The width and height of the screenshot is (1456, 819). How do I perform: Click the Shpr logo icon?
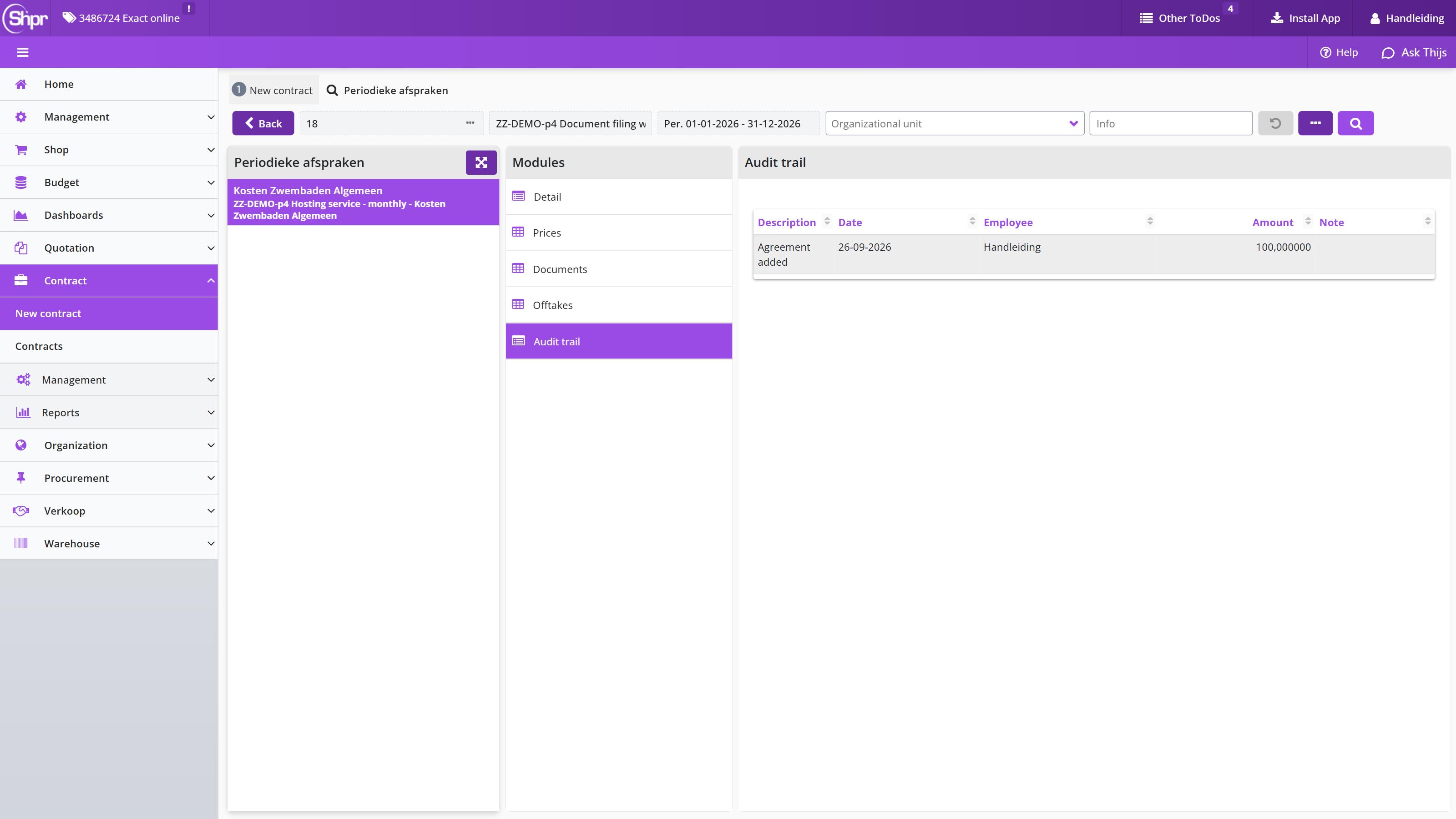(x=25, y=18)
